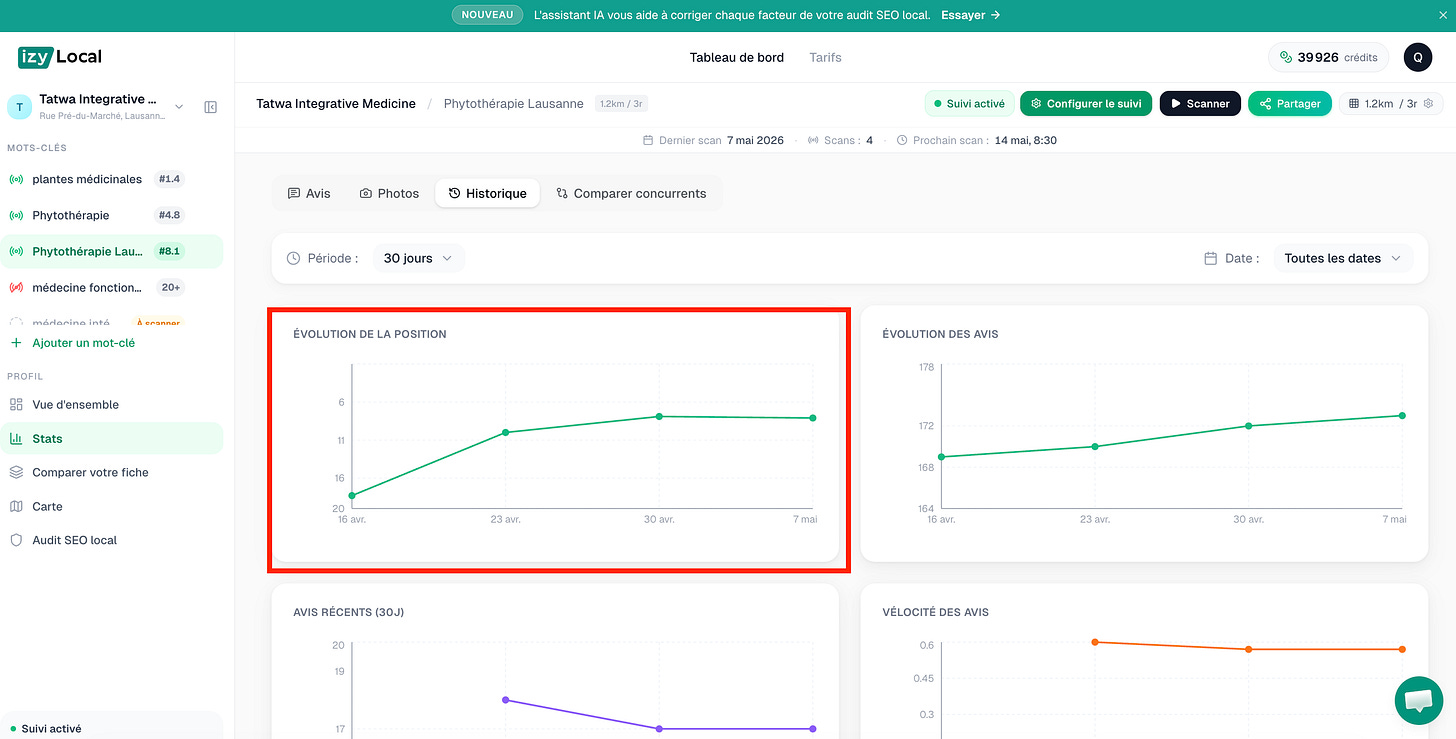Toggle the Suivi activé status badge

pos(969,103)
